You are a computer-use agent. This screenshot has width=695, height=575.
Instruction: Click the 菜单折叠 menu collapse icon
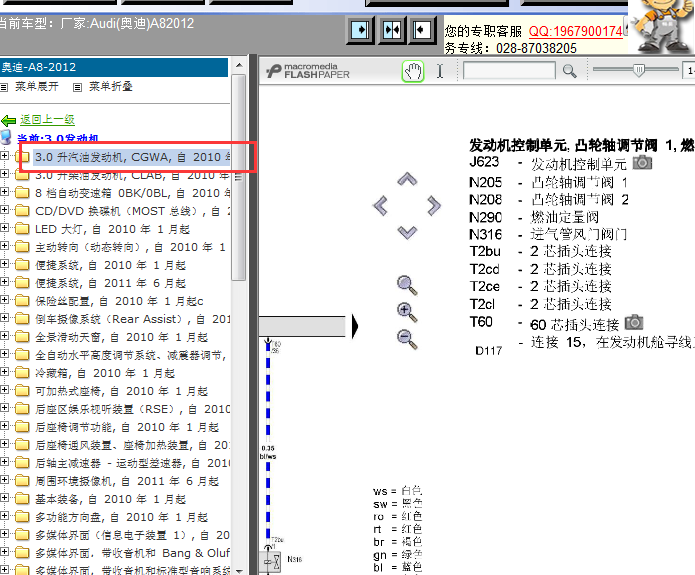(x=78, y=87)
